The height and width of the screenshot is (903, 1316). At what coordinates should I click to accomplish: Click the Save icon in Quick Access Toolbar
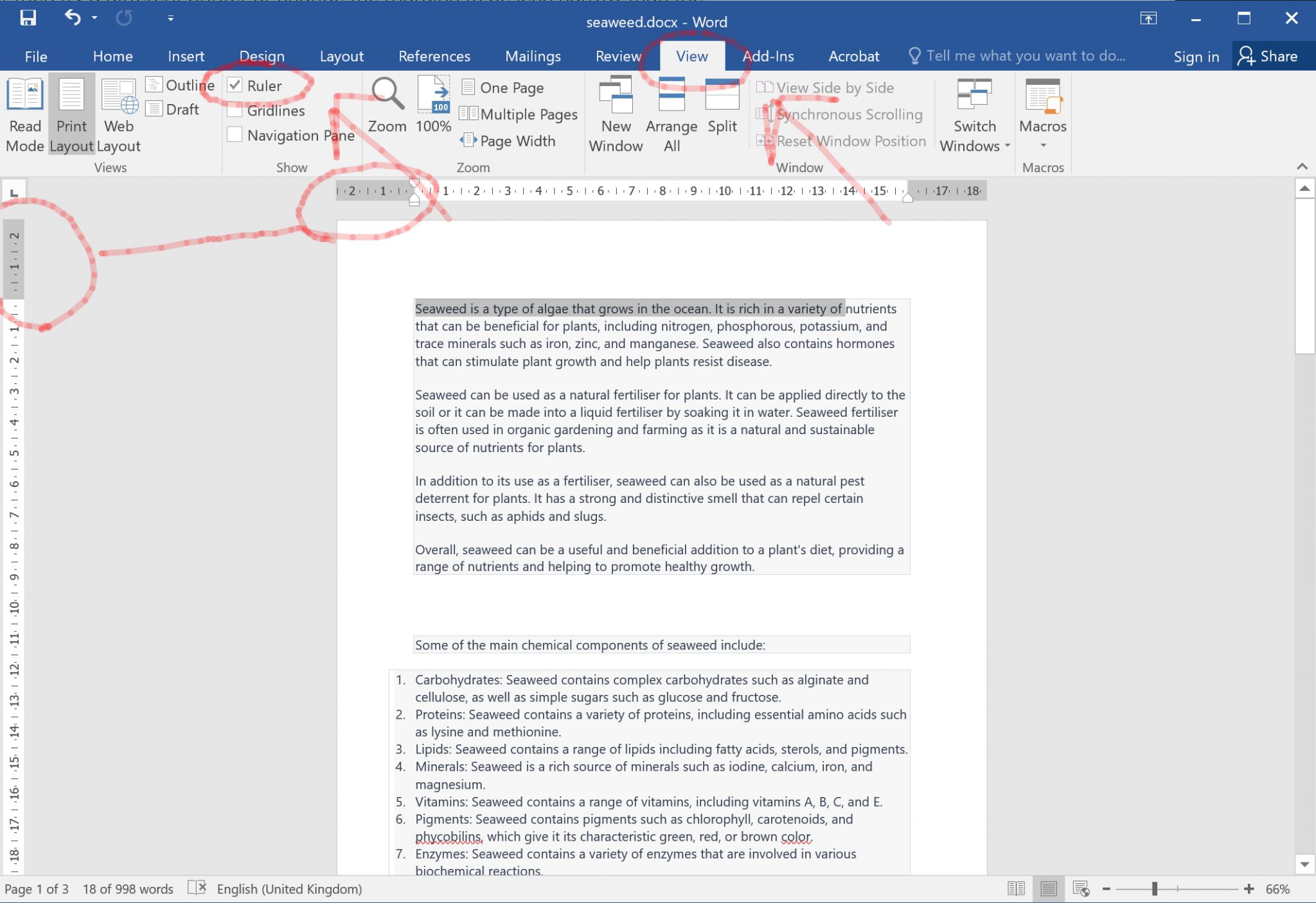[28, 18]
